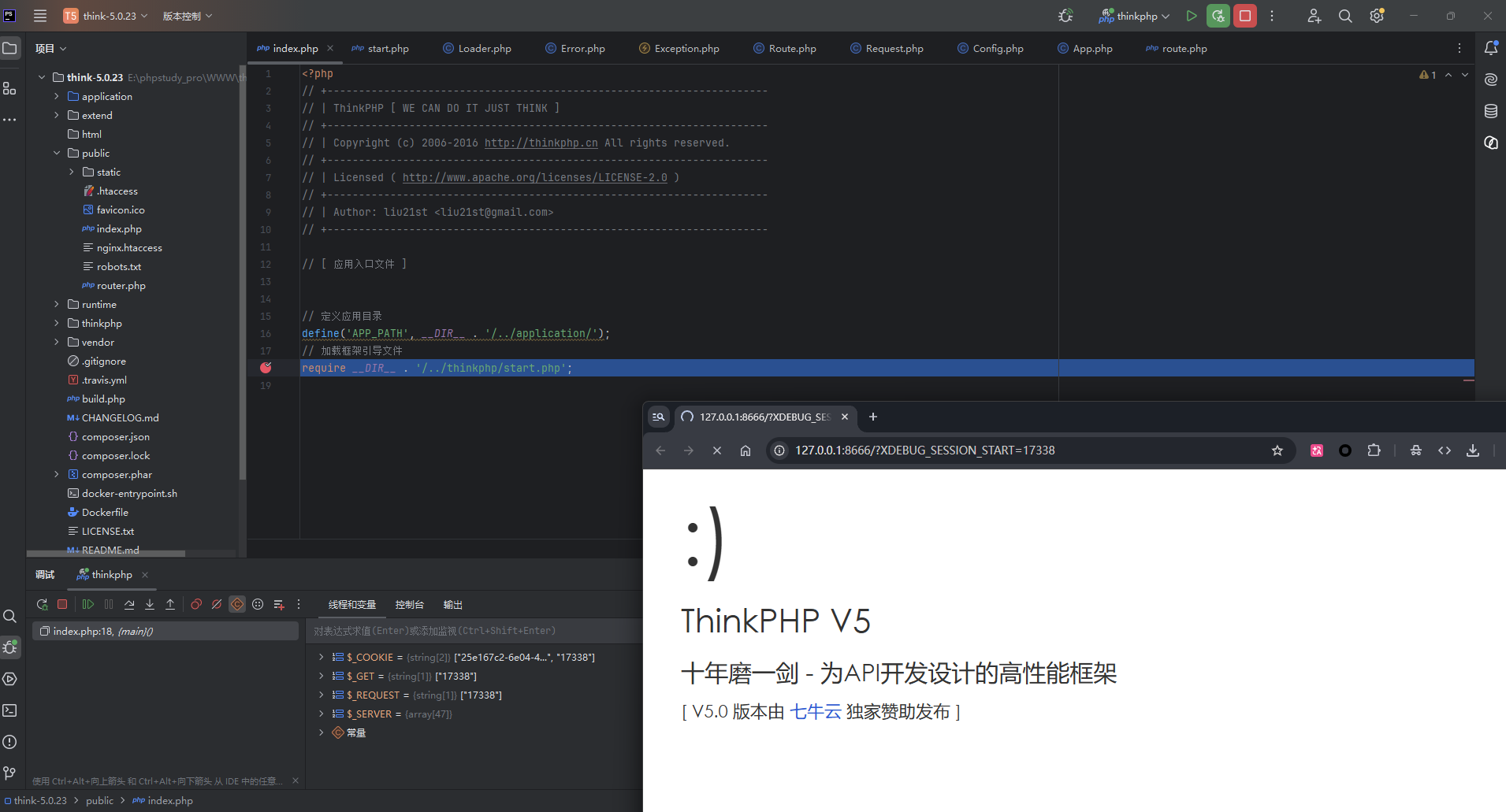Add a new watch in debugger toolbar
The height and width of the screenshot is (812, 1506).
point(278,604)
